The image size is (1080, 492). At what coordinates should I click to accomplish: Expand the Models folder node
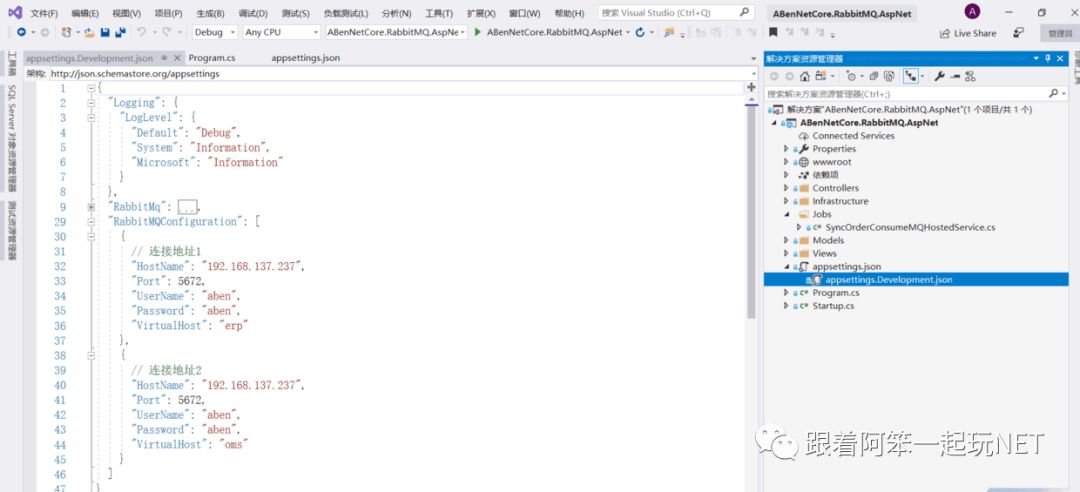point(786,240)
